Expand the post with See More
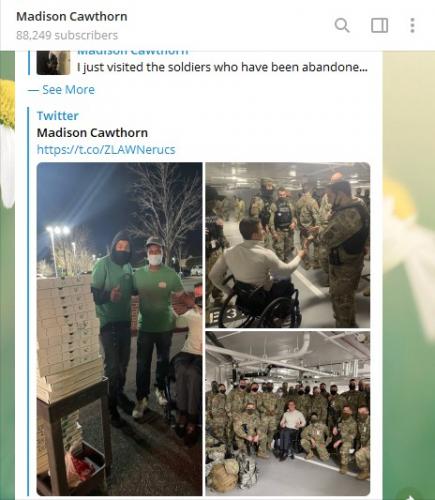 68,89
